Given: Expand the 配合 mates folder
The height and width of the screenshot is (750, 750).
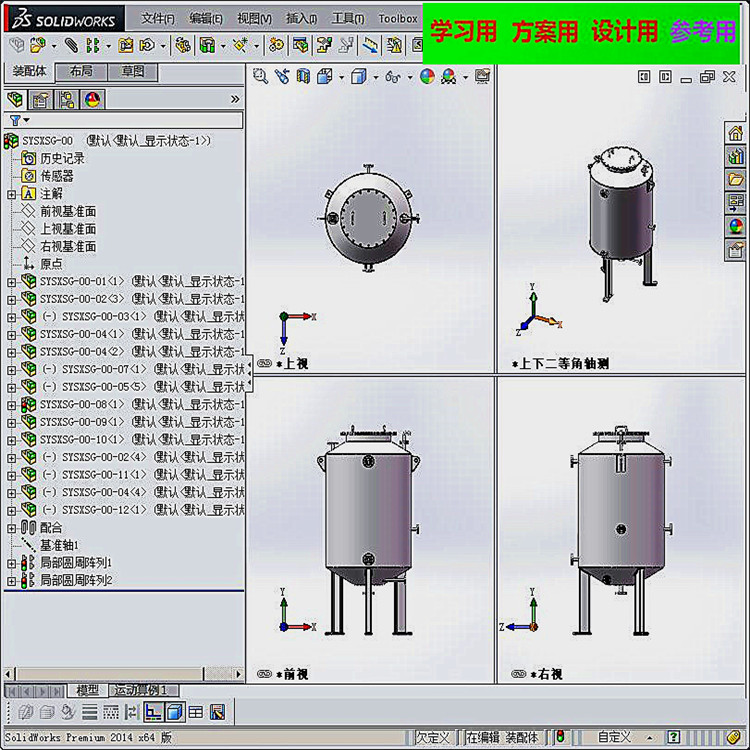Looking at the screenshot, I should pos(11,529).
